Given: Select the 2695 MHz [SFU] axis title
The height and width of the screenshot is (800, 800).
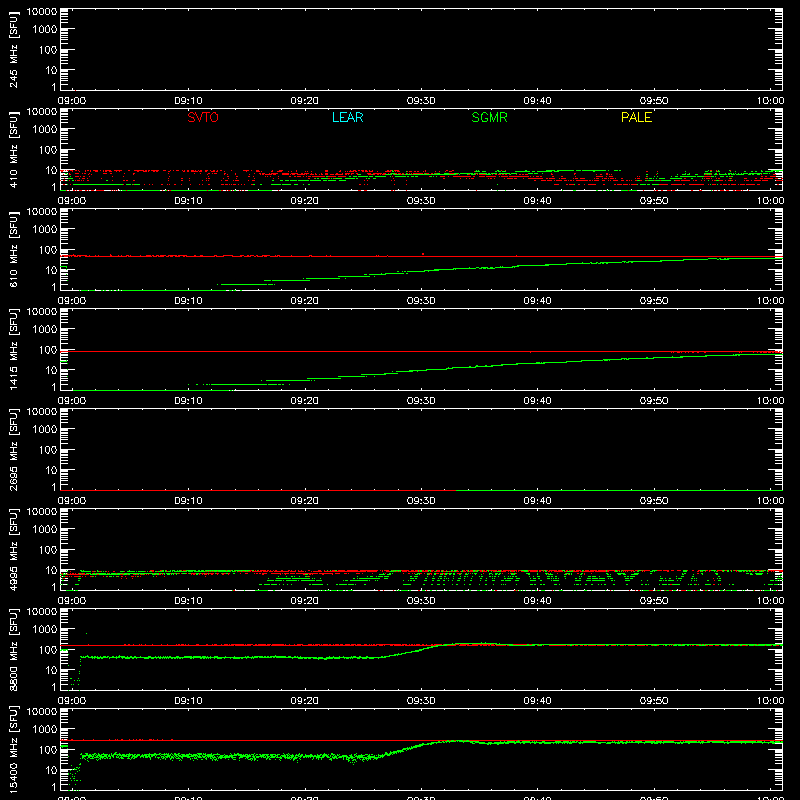Looking at the screenshot, I should point(13,450).
